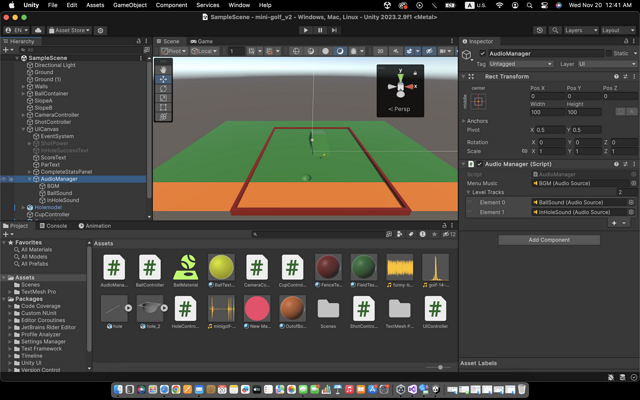
Task: Select the Rotate tool in Scene
Action: coord(163,89)
